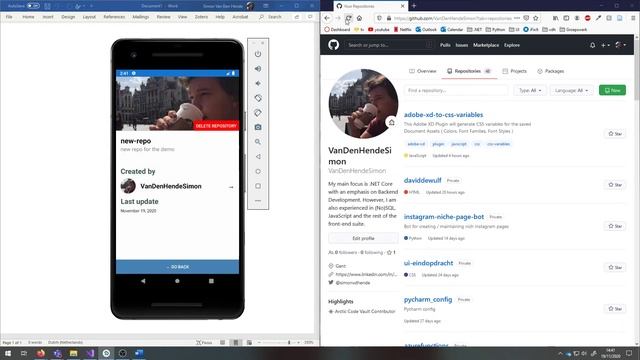Viewport: 640px width, 360px height.
Task: Open Firefox from Windows taskbar
Action: (x=40, y=353)
